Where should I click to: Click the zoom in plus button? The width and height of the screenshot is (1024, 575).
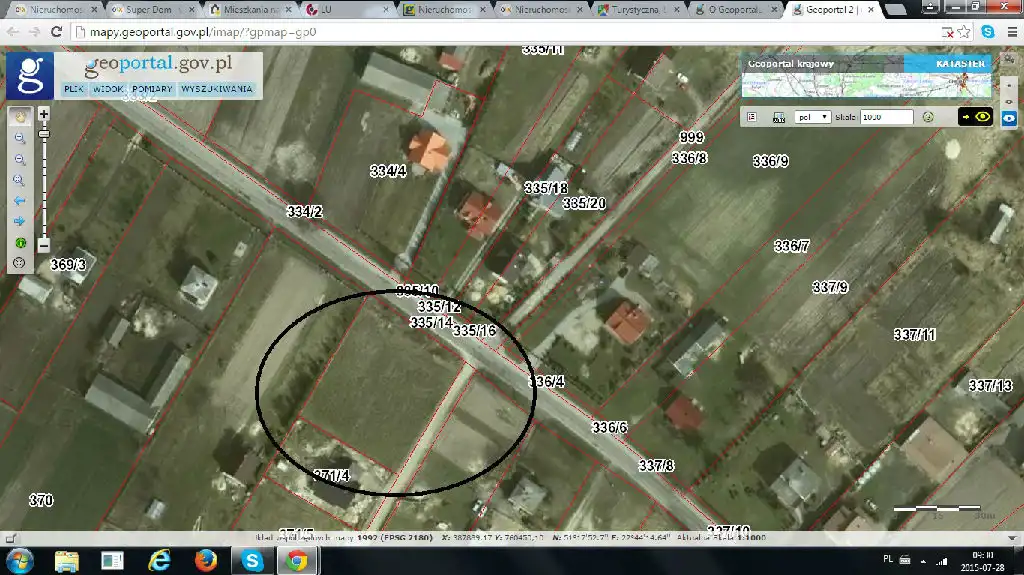pos(43,114)
